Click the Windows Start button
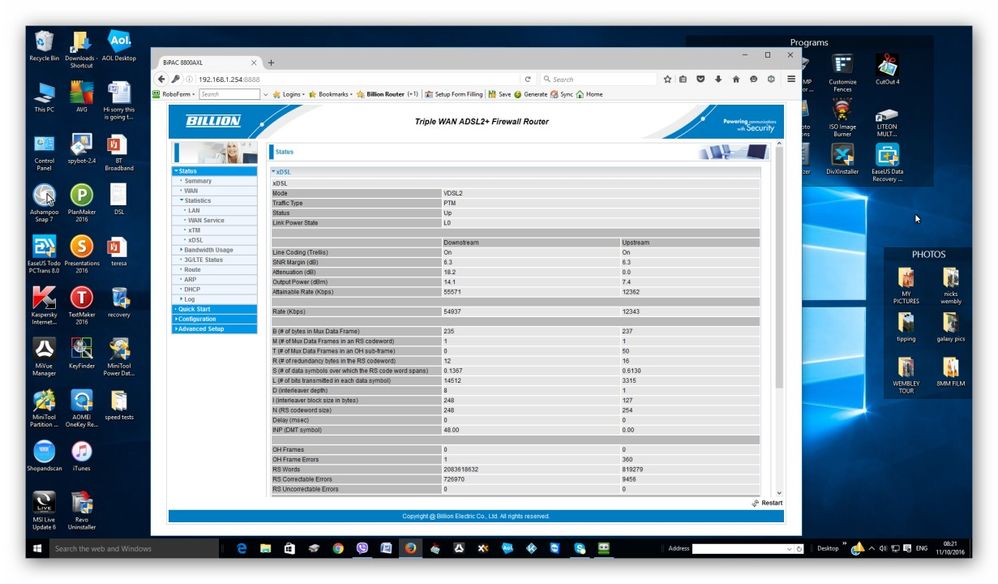Viewport: 998px width, 584px height. click(37, 548)
